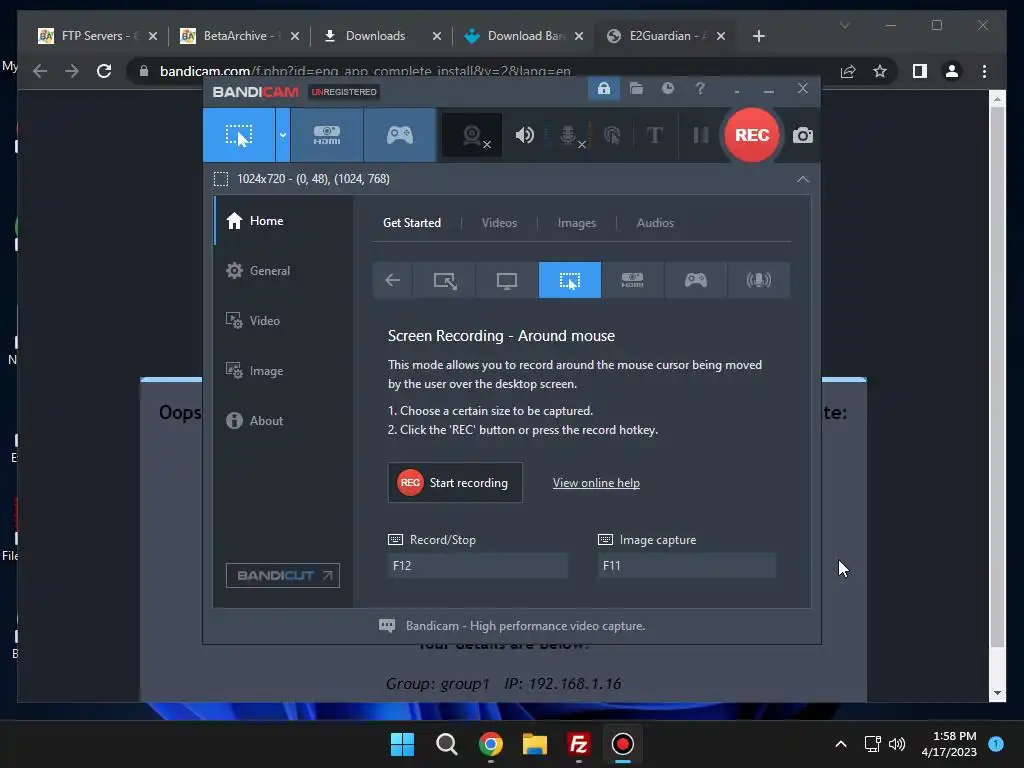1024x768 pixels.
Task: Select audio only recording mode icon
Action: tap(758, 280)
